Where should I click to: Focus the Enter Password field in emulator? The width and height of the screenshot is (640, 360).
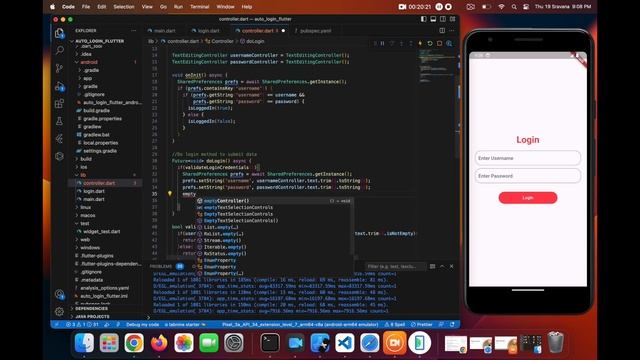click(528, 176)
